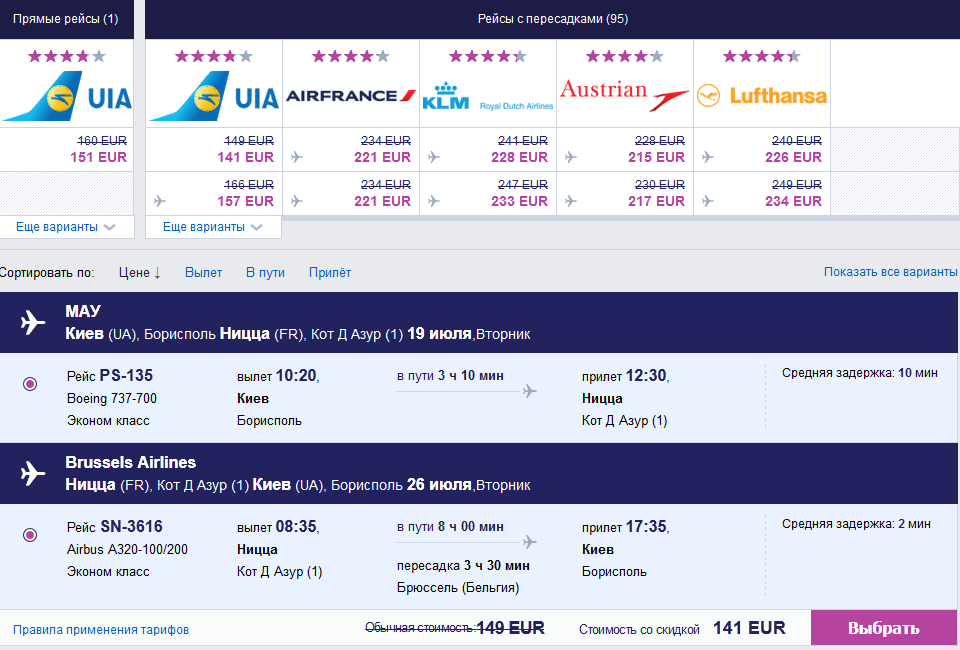
Task: Expand more options under direct flights
Action: point(66,227)
